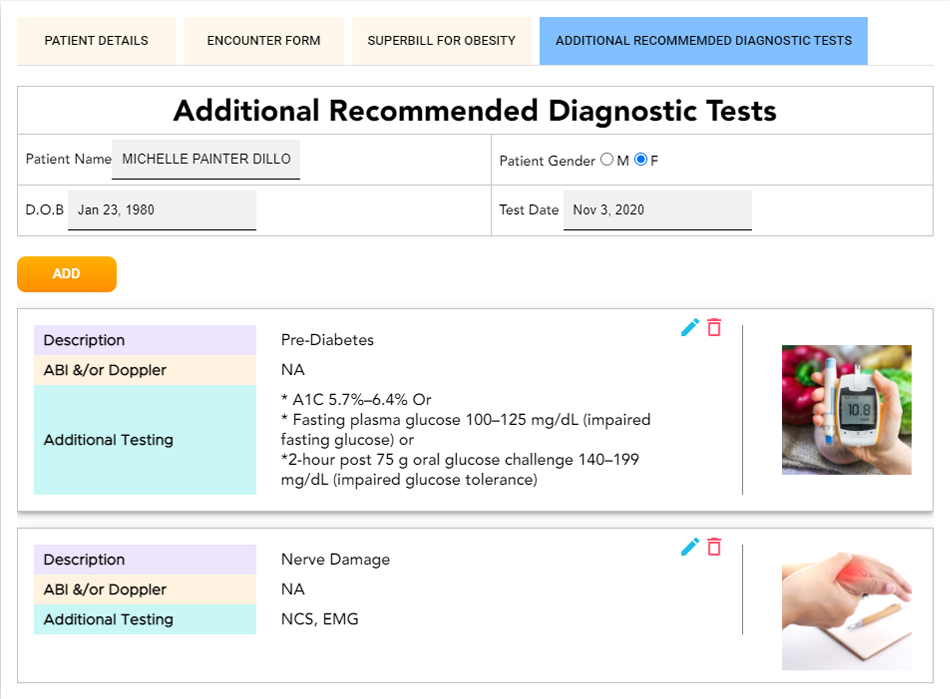The width and height of the screenshot is (950, 699).
Task: Click the glucose meter thumbnail image
Action: point(846,409)
